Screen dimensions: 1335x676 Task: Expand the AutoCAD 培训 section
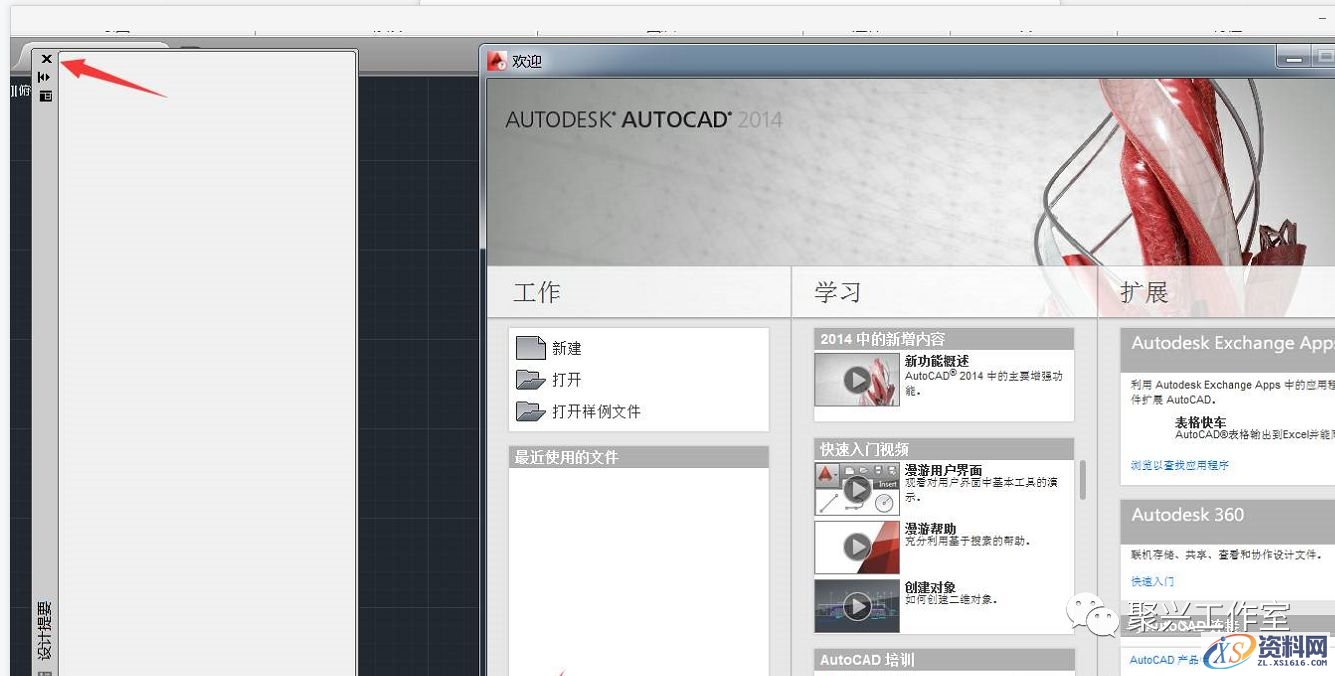click(x=940, y=659)
